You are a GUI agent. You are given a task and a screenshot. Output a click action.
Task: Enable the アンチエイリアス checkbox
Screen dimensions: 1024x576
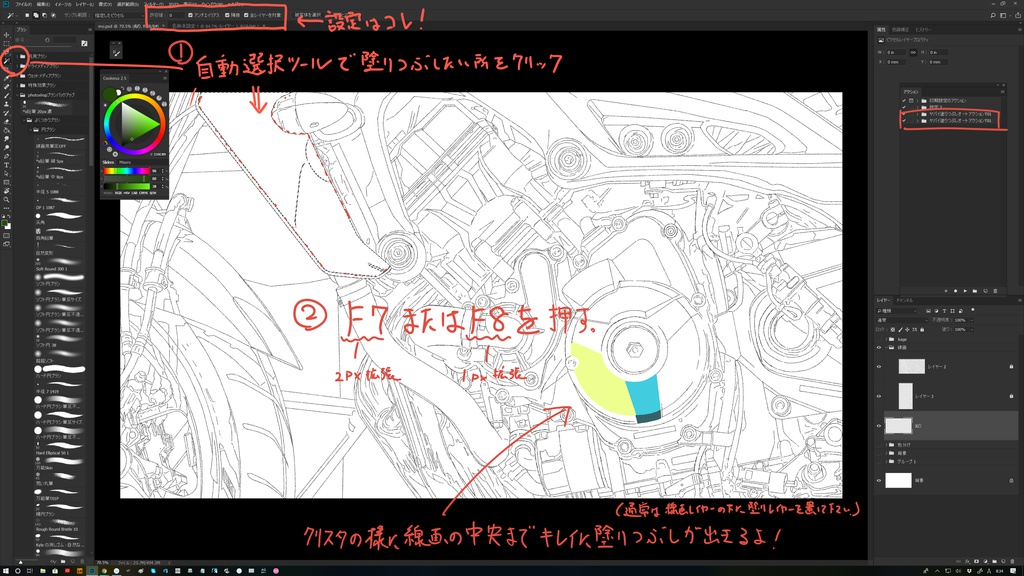pyautogui.click(x=189, y=15)
